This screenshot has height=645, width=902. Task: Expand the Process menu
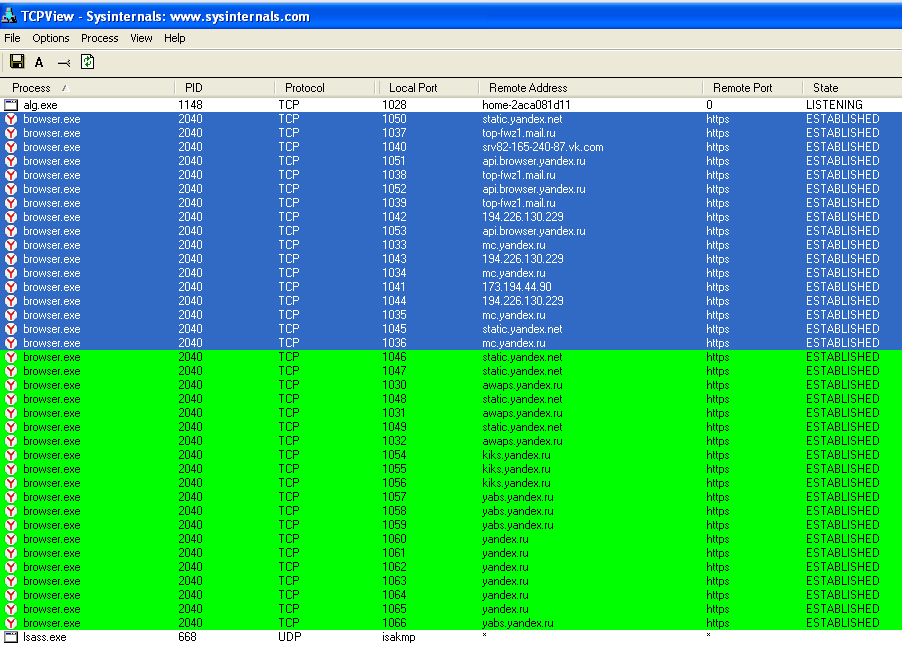point(100,38)
